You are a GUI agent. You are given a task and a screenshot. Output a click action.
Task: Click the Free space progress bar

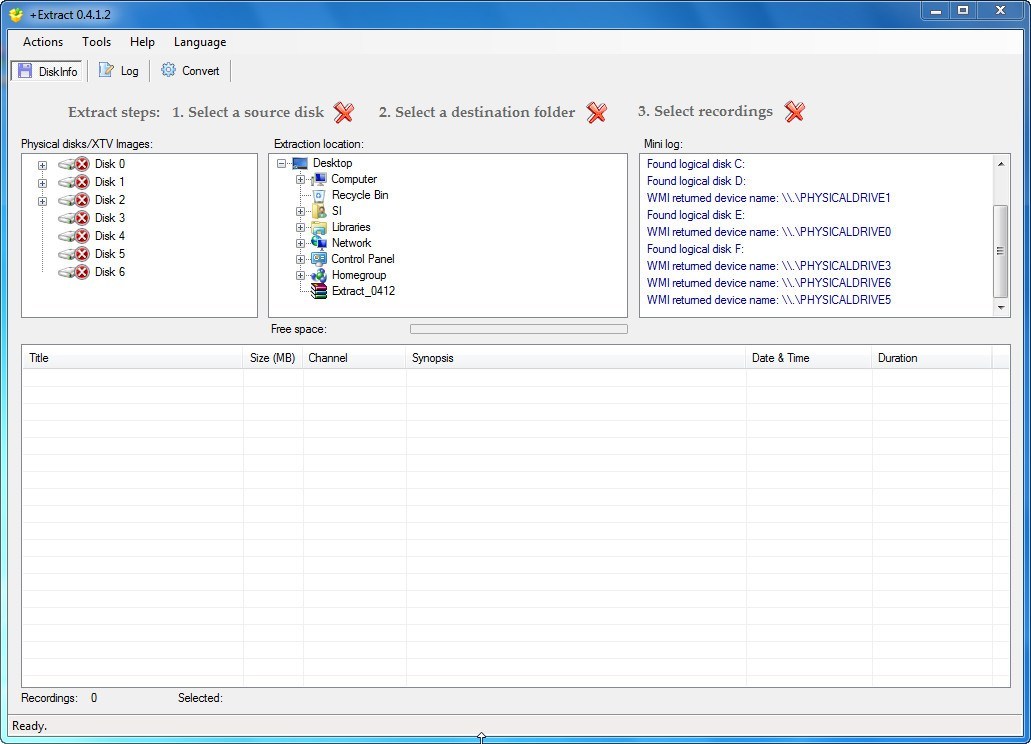point(519,329)
